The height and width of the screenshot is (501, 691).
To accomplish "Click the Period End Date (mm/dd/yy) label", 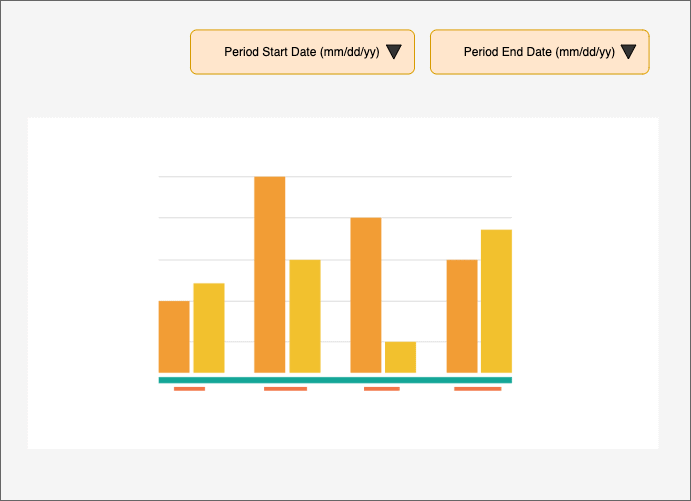I will tap(539, 52).
